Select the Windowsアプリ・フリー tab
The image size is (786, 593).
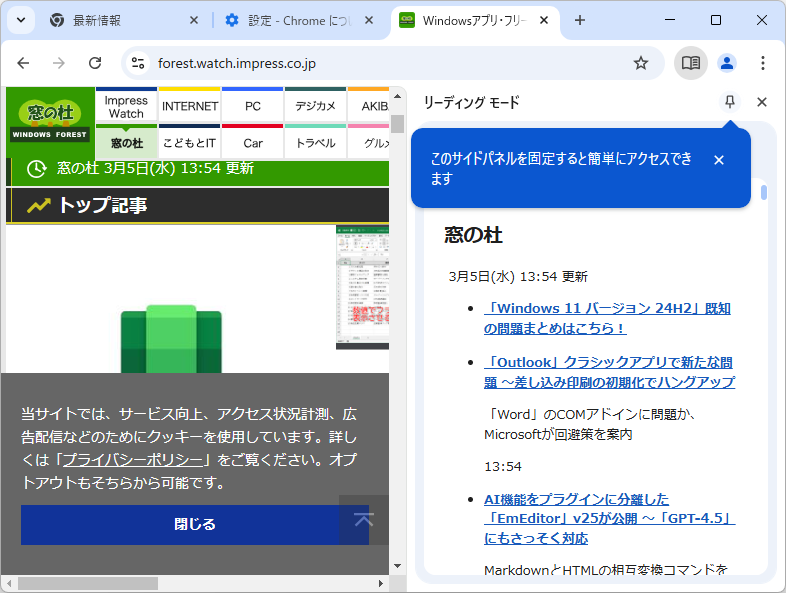pyautogui.click(x=475, y=20)
